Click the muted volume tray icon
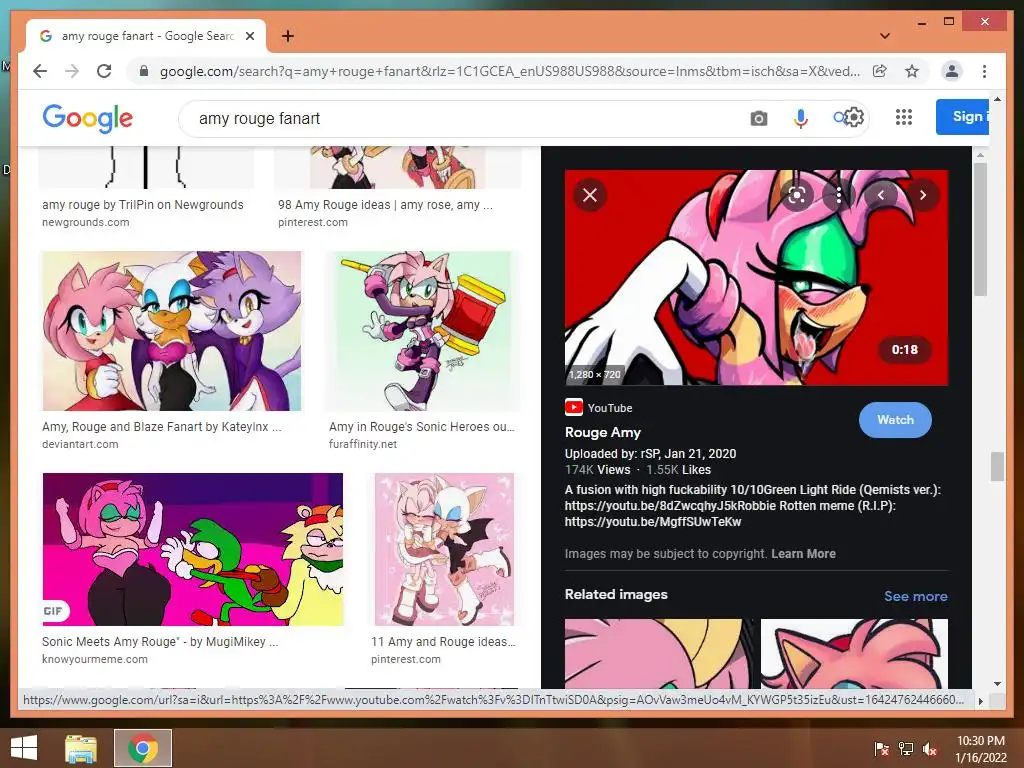This screenshot has width=1024, height=768. coord(930,749)
